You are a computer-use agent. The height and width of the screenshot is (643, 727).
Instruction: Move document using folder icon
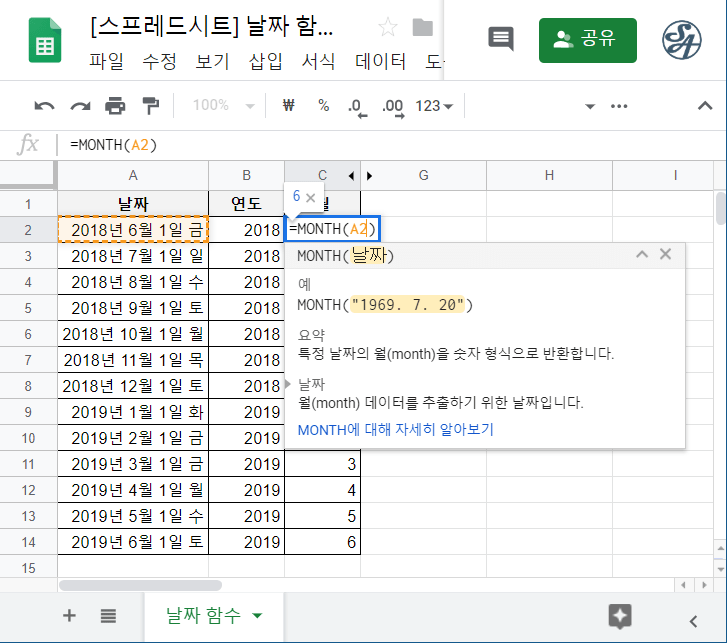[423, 27]
